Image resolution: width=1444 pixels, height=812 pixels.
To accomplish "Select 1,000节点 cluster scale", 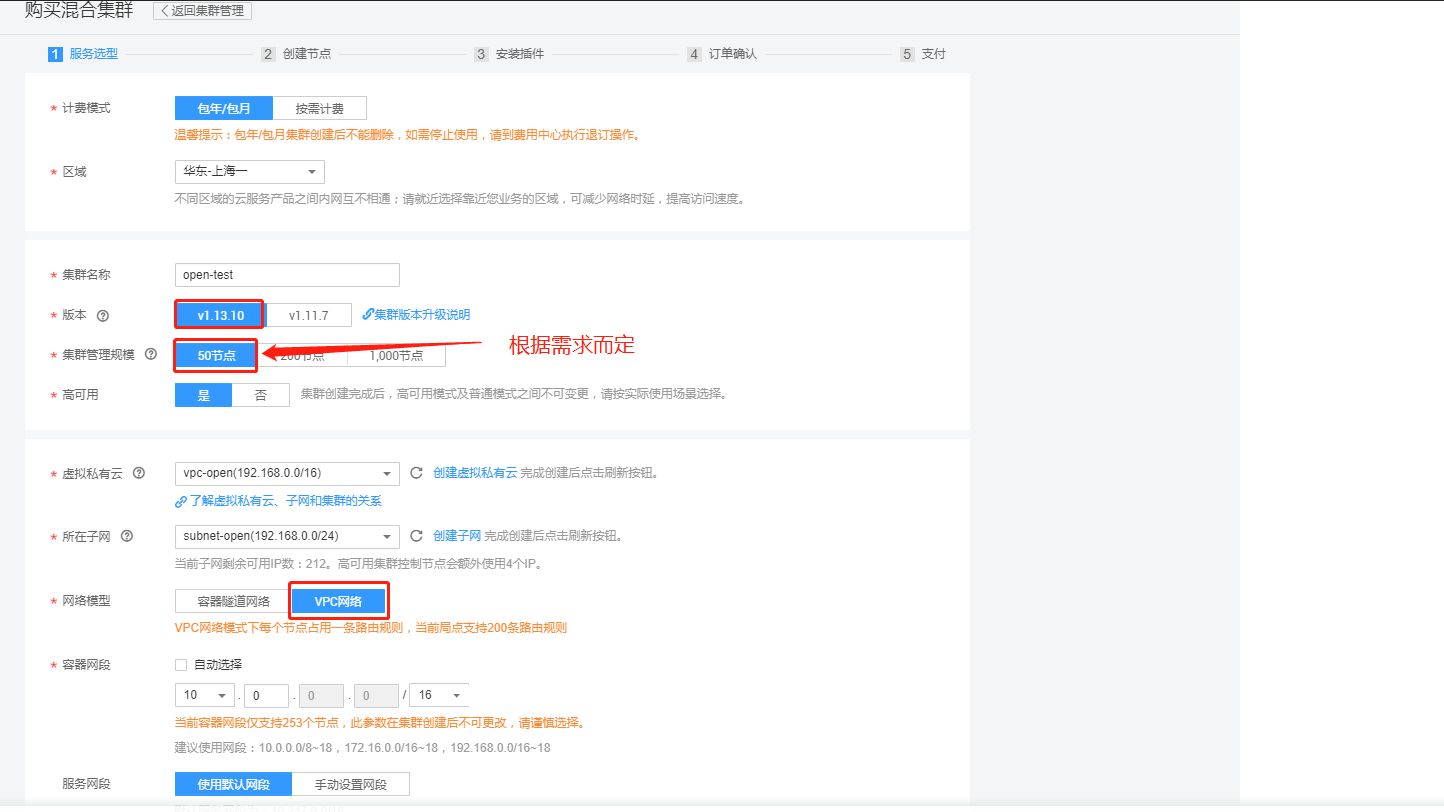I will click(396, 355).
